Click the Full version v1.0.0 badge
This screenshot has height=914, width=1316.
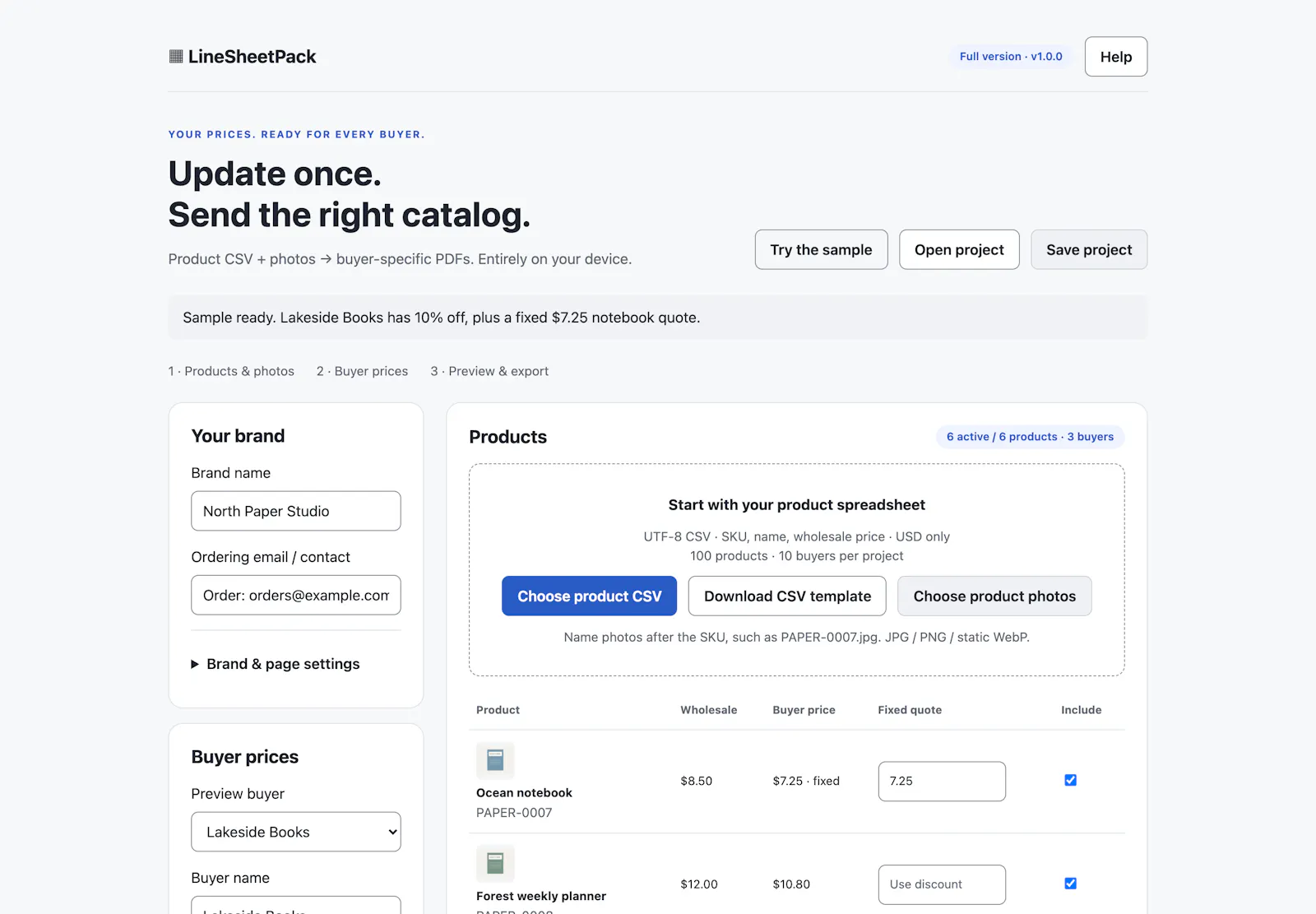point(1011,57)
